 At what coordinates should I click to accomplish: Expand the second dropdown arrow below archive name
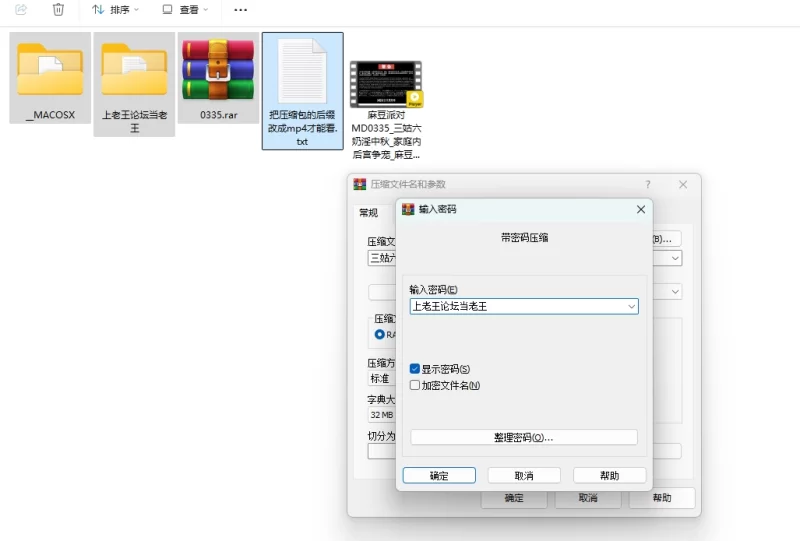pyautogui.click(x=675, y=292)
